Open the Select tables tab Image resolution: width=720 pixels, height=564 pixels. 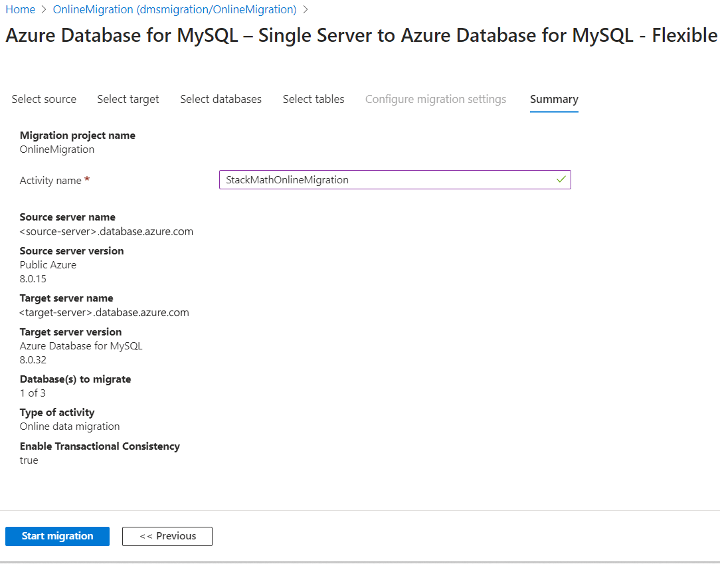pos(314,99)
